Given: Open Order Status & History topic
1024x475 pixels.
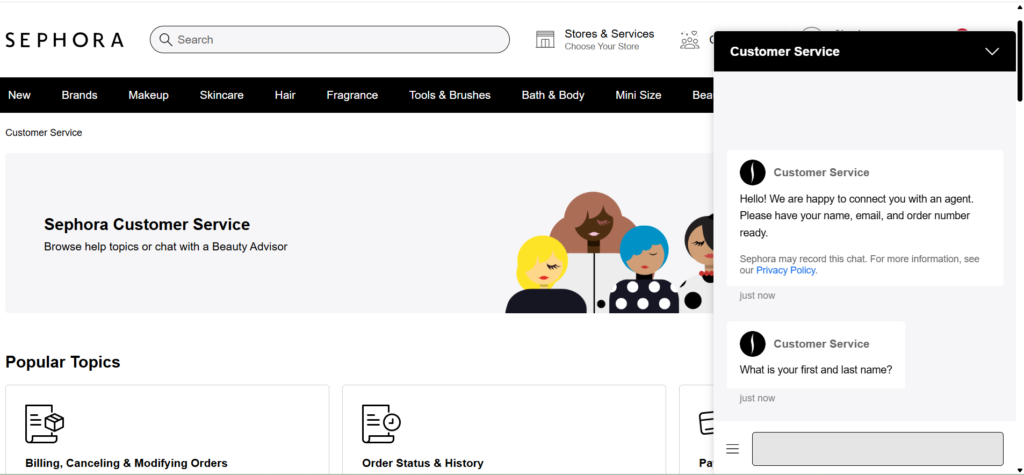Looking at the screenshot, I should click(x=504, y=429).
